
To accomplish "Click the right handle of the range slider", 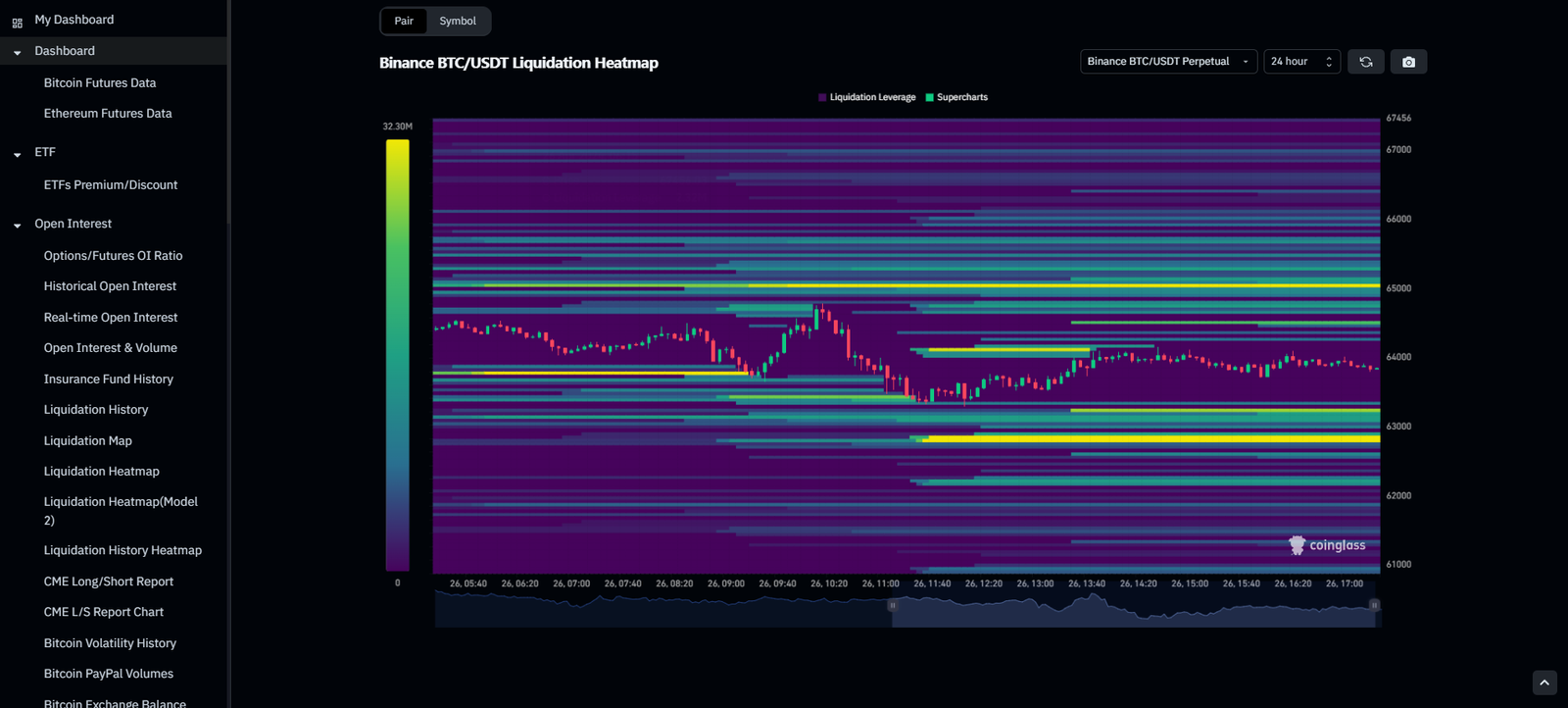I will coord(1374,605).
